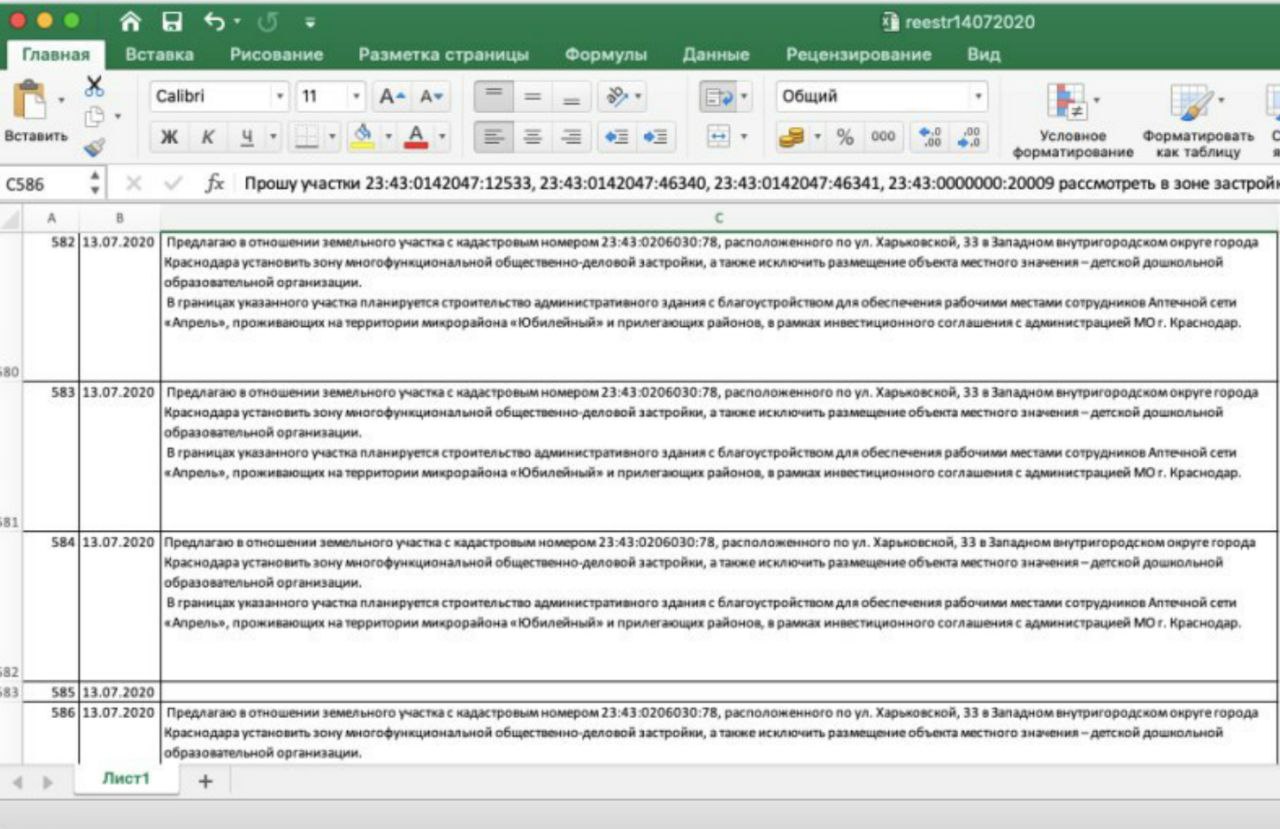Expand the paste options arrow

62,99
